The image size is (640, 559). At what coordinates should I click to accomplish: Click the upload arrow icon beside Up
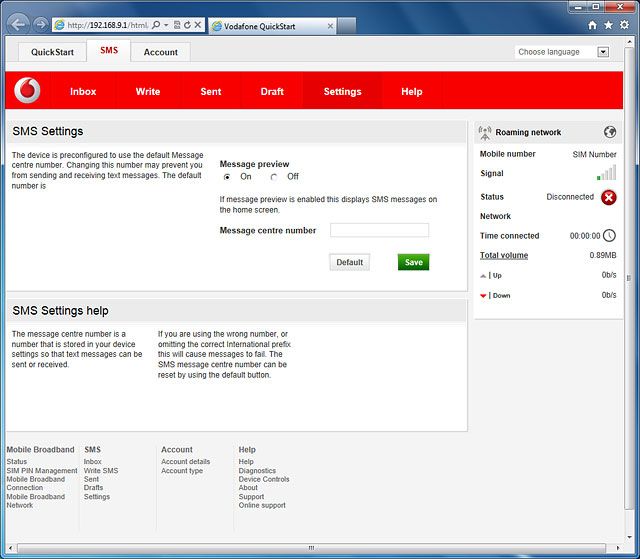(x=483, y=276)
